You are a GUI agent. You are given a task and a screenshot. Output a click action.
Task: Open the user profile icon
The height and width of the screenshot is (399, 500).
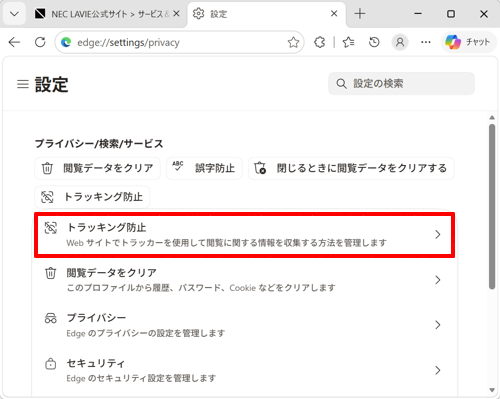[400, 42]
